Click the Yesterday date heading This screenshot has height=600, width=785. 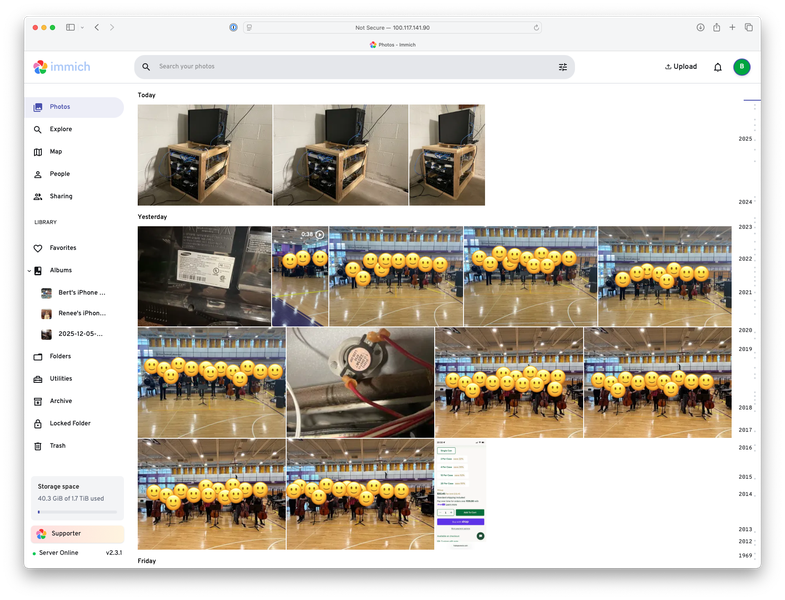click(x=152, y=217)
